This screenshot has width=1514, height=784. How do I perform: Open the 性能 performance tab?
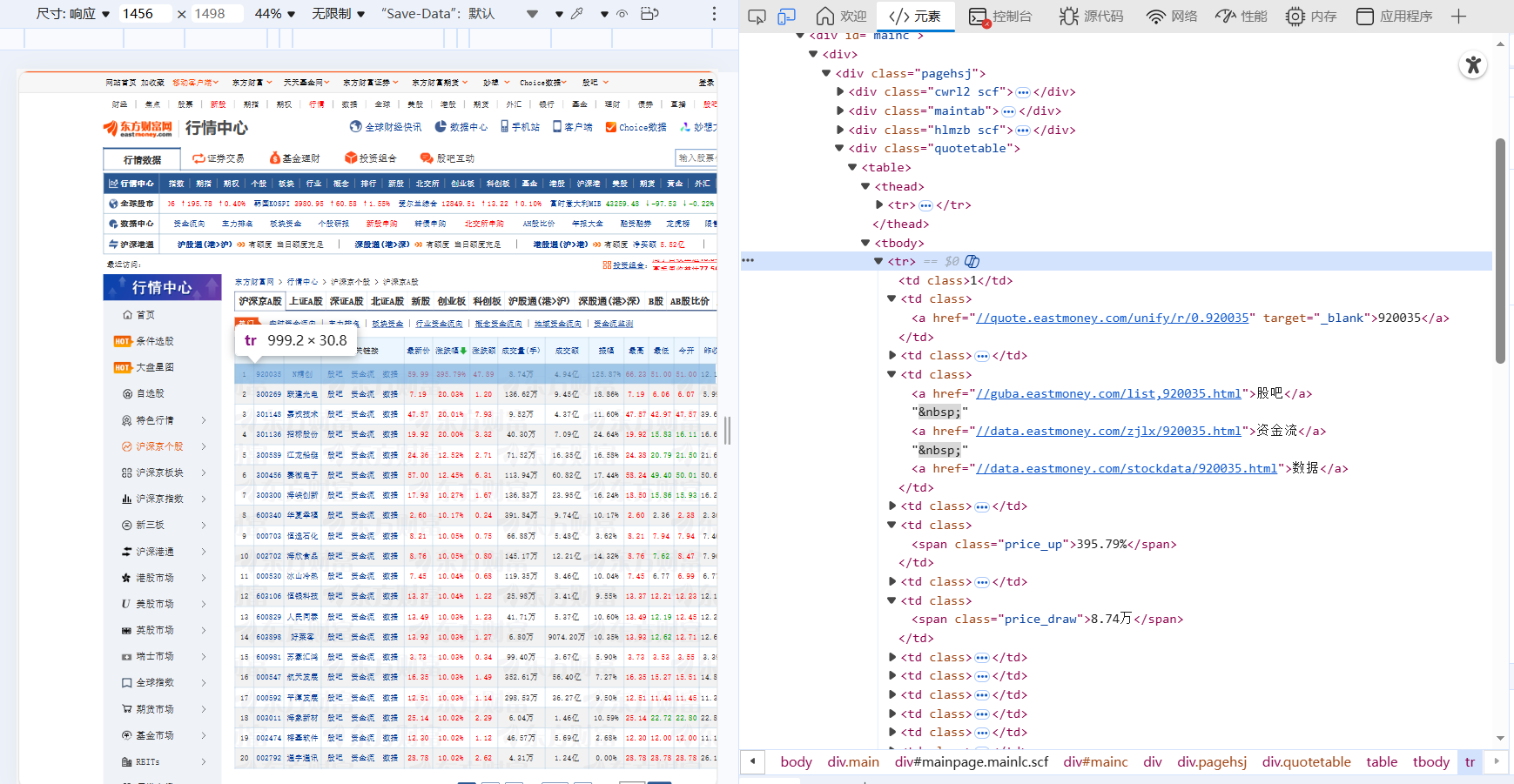click(x=1241, y=17)
